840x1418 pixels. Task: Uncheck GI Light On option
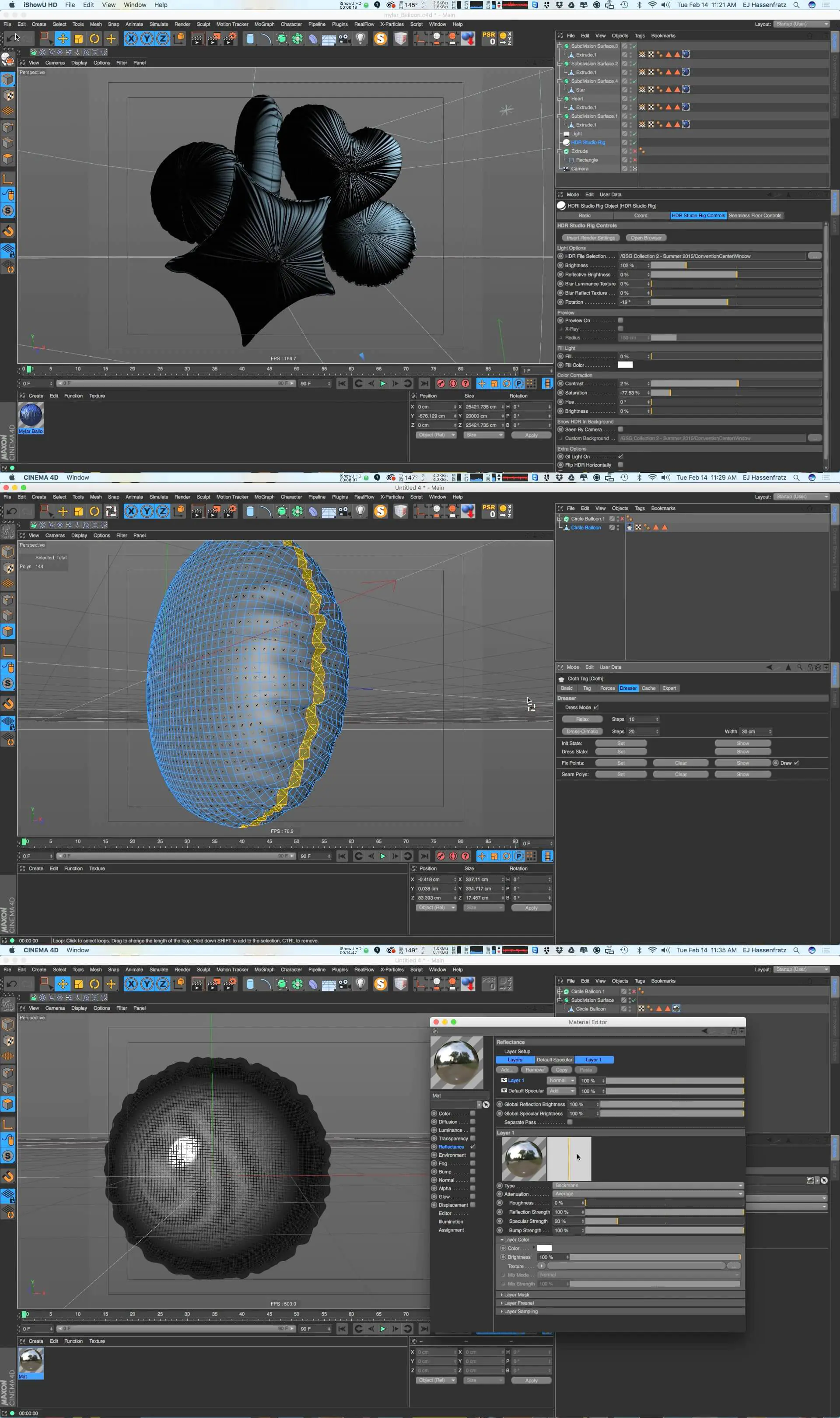(x=620, y=456)
